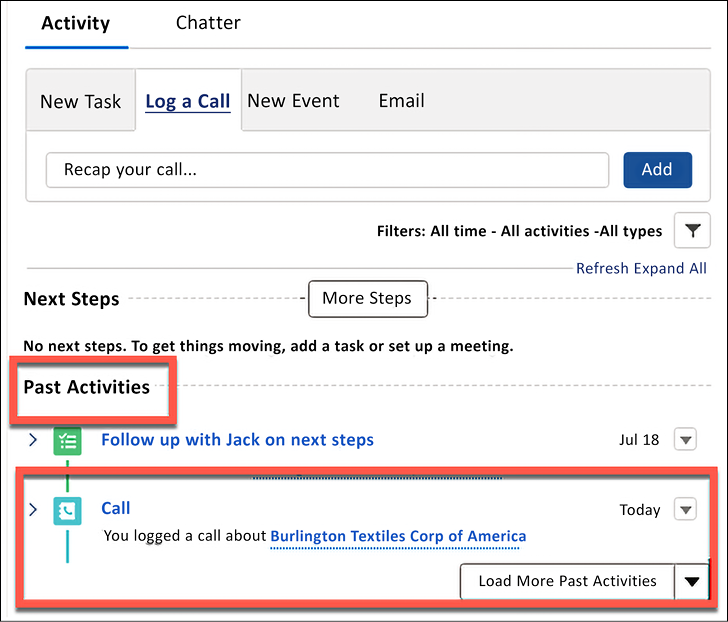Switch to the Chatter tab
The width and height of the screenshot is (728, 622).
[208, 23]
